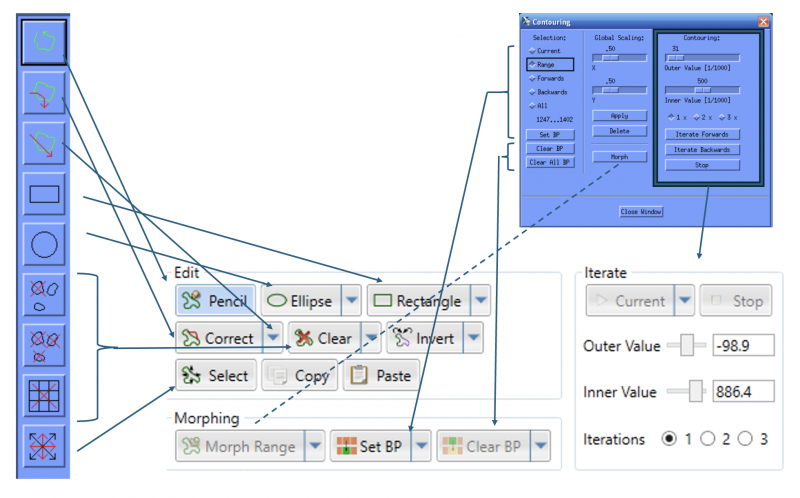Click the Global Scaling X slider

tap(619, 58)
